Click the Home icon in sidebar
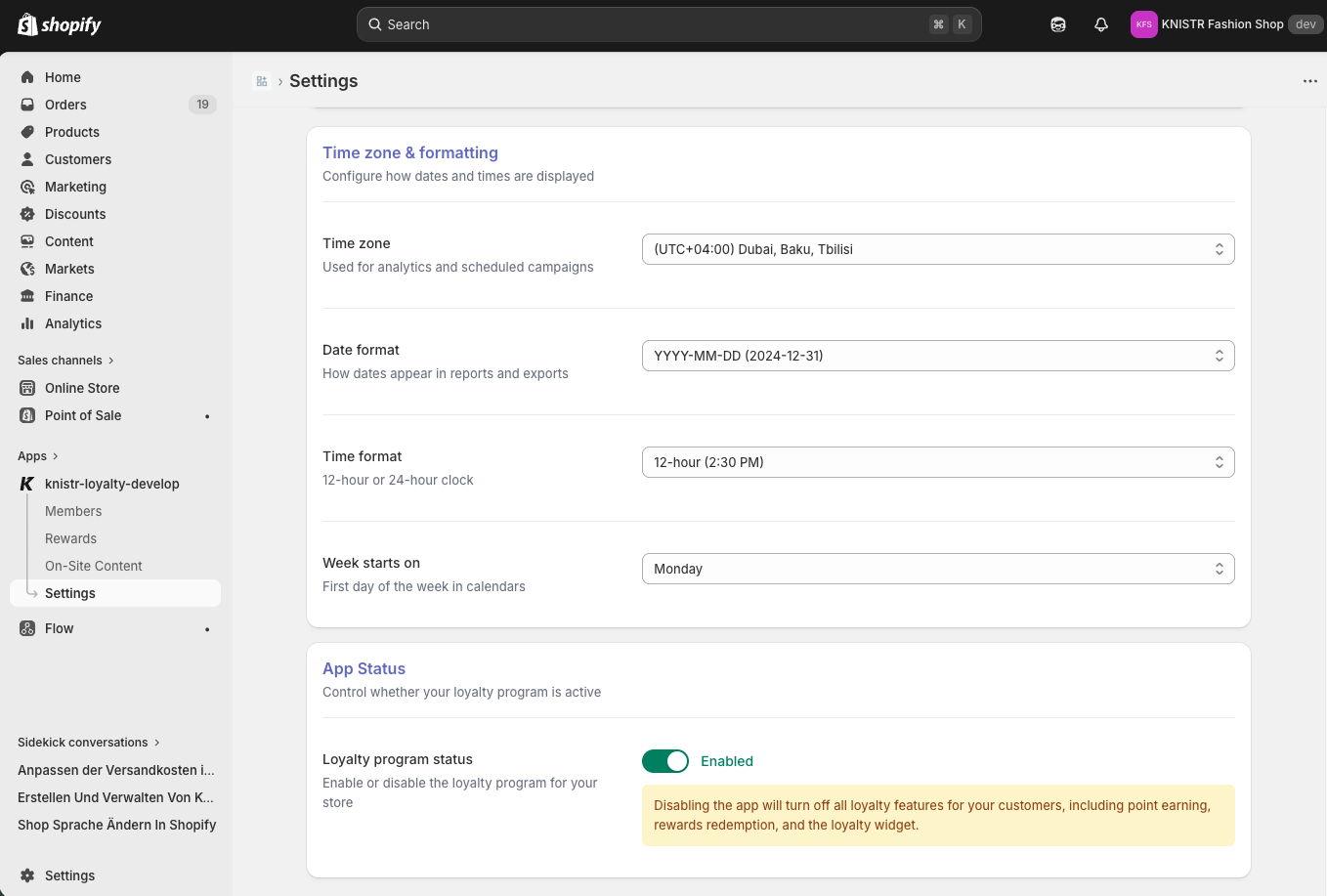Screen dimensions: 1327x896 27,77
